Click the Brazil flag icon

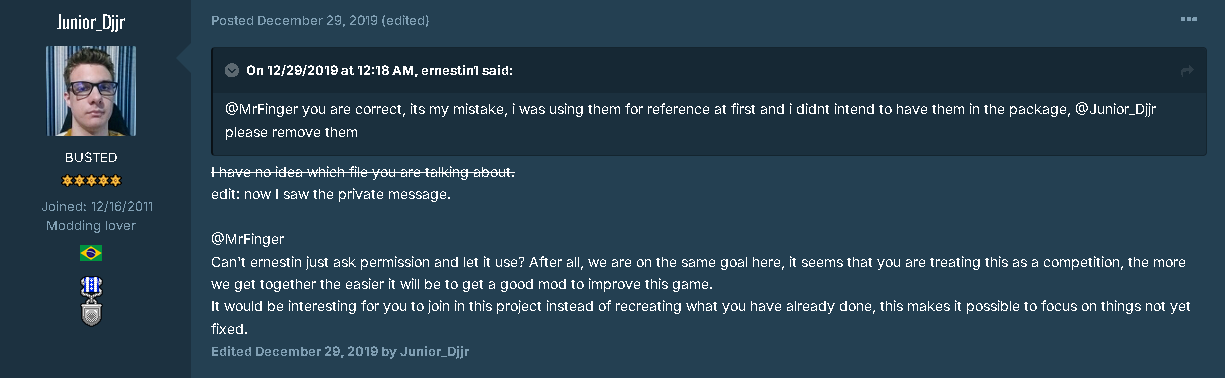click(x=91, y=254)
